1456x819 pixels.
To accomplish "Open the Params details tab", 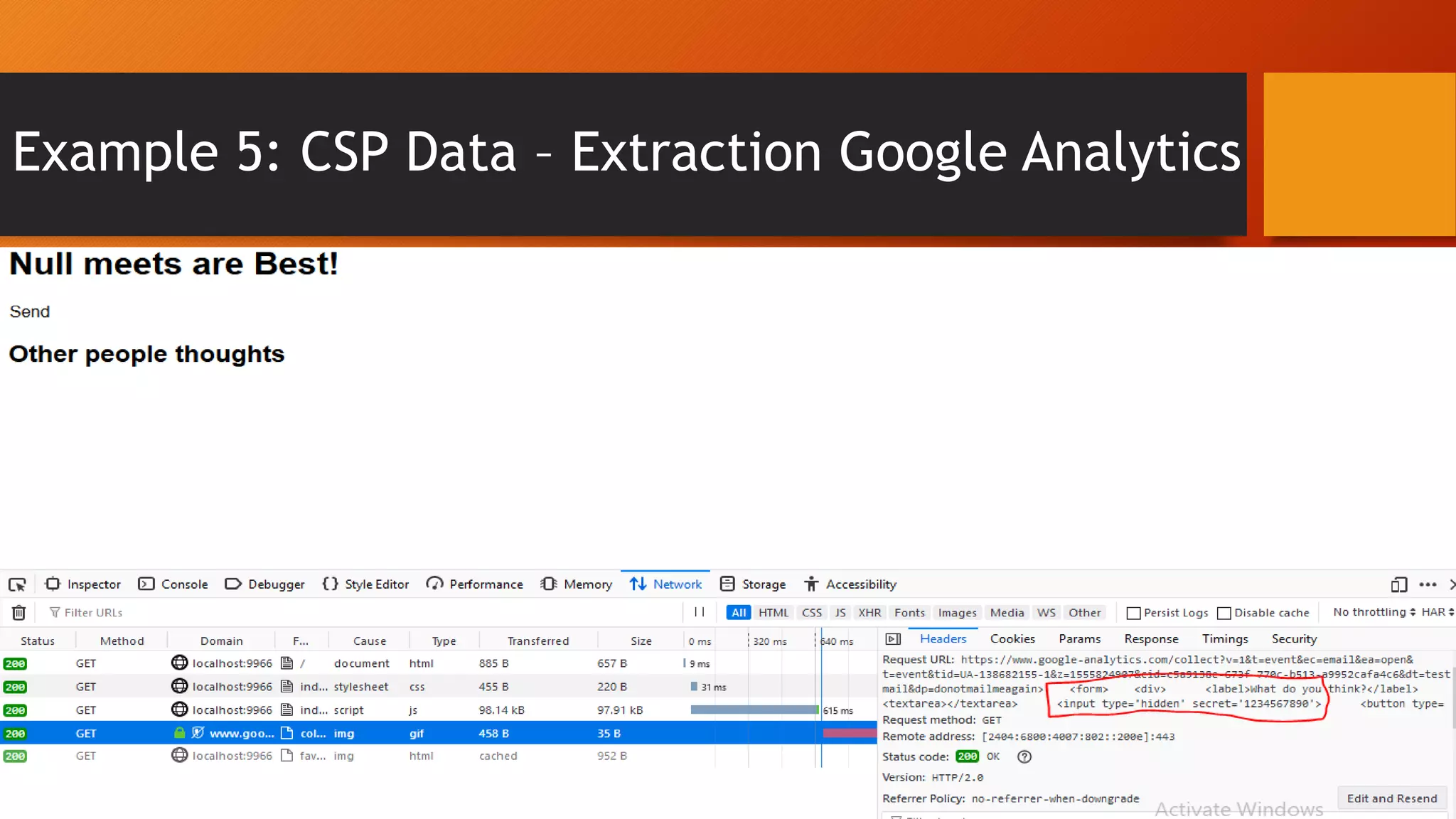I will tap(1079, 638).
